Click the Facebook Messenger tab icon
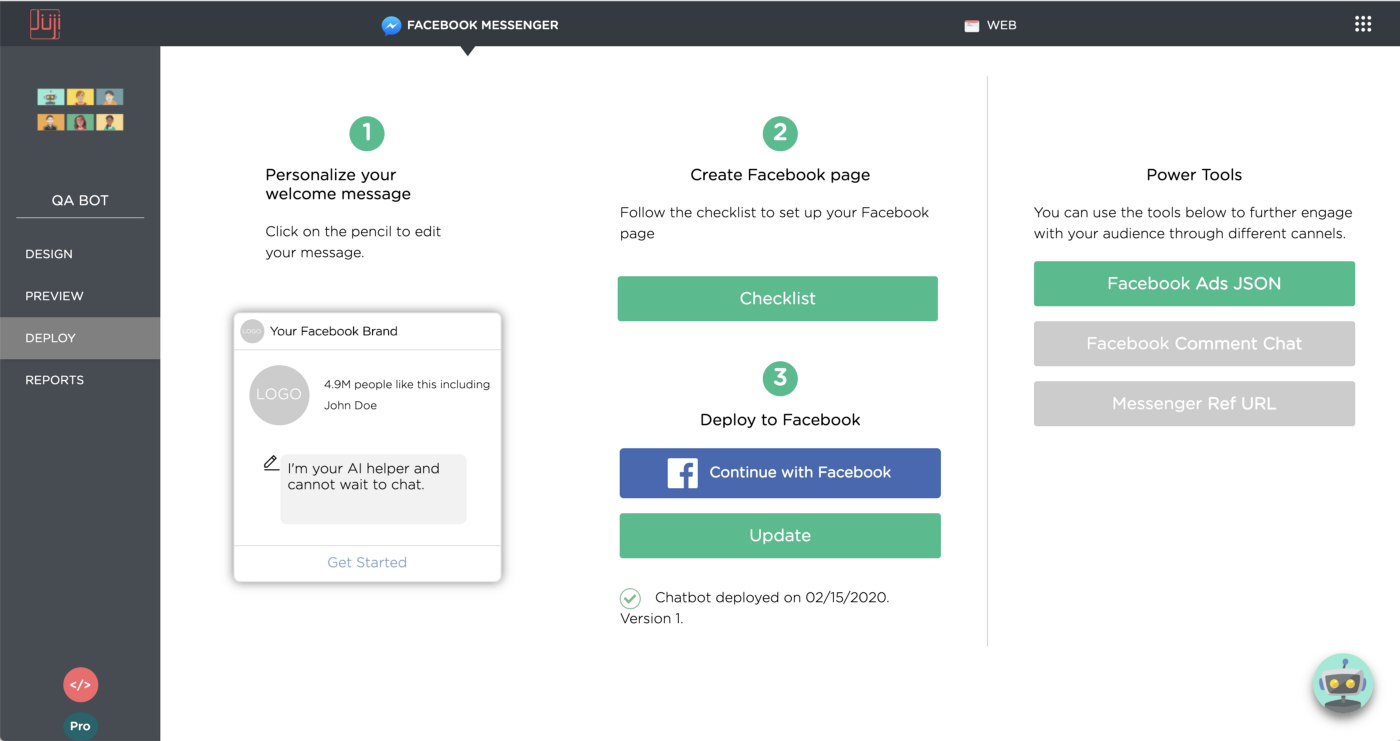1400x741 pixels. 392,25
